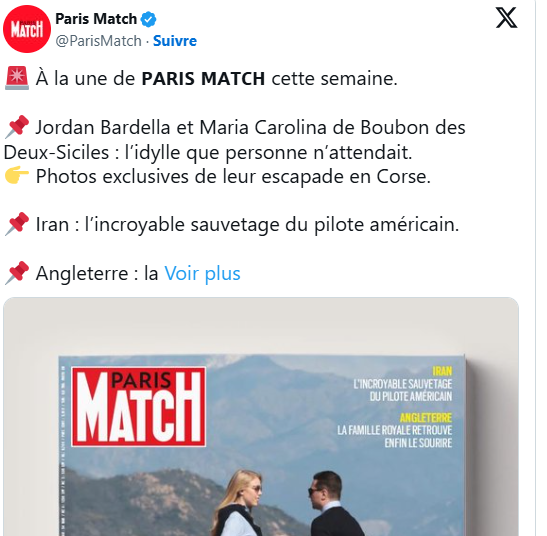Viewport: 547px width, 536px height.
Task: Expand the tweet with Voir plus
Action: point(202,273)
